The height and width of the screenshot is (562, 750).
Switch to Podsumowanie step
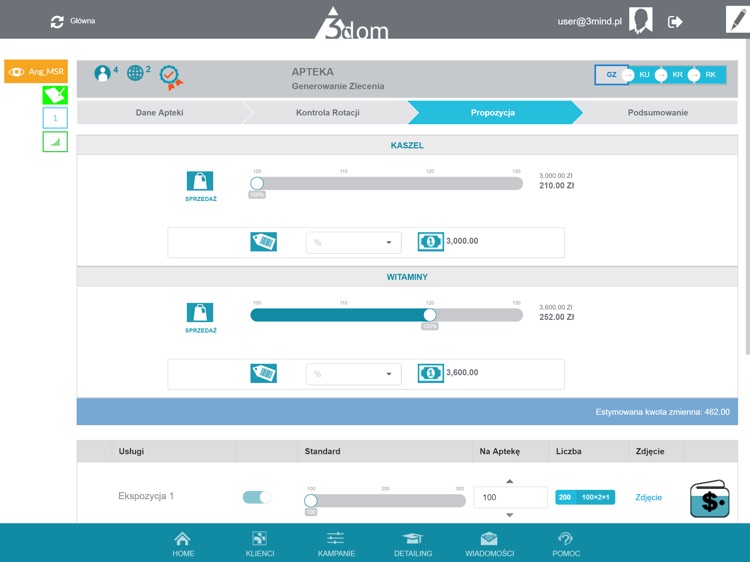[x=658, y=112]
